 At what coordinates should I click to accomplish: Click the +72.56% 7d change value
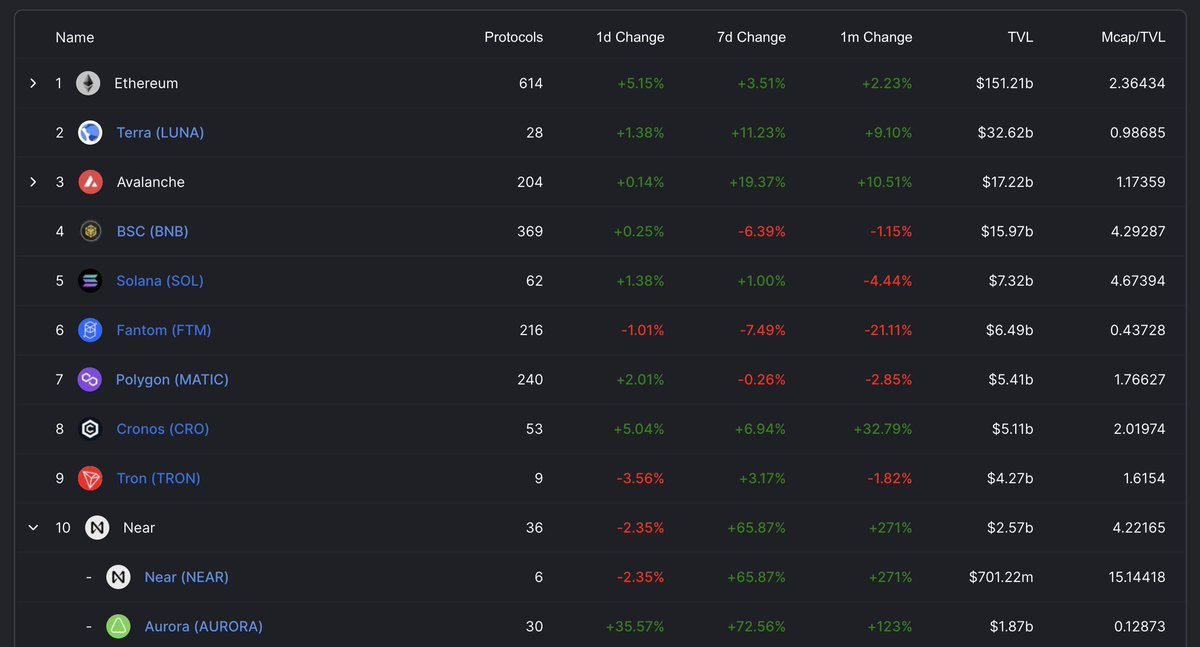[757, 627]
